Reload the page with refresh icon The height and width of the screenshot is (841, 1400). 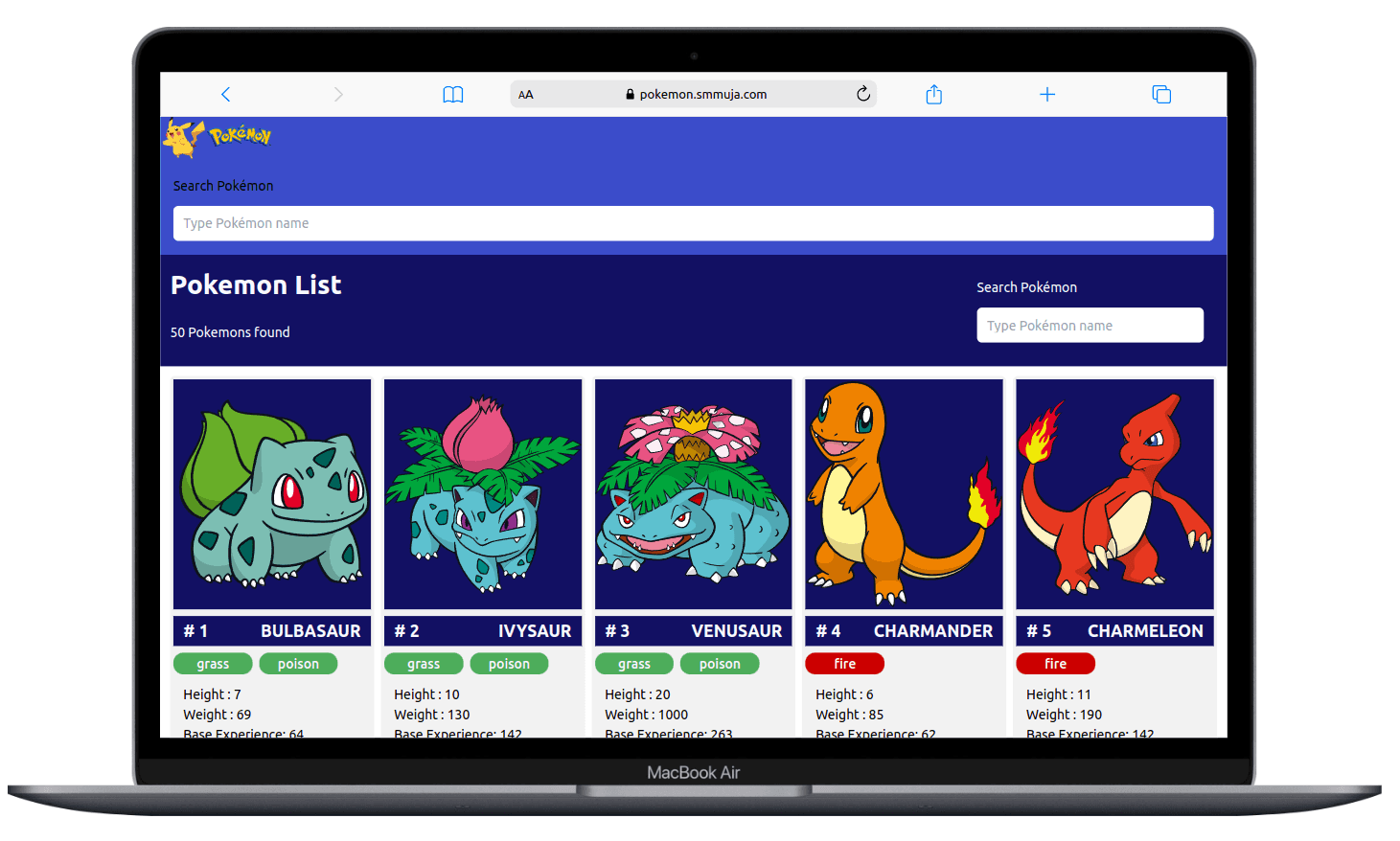click(x=862, y=94)
